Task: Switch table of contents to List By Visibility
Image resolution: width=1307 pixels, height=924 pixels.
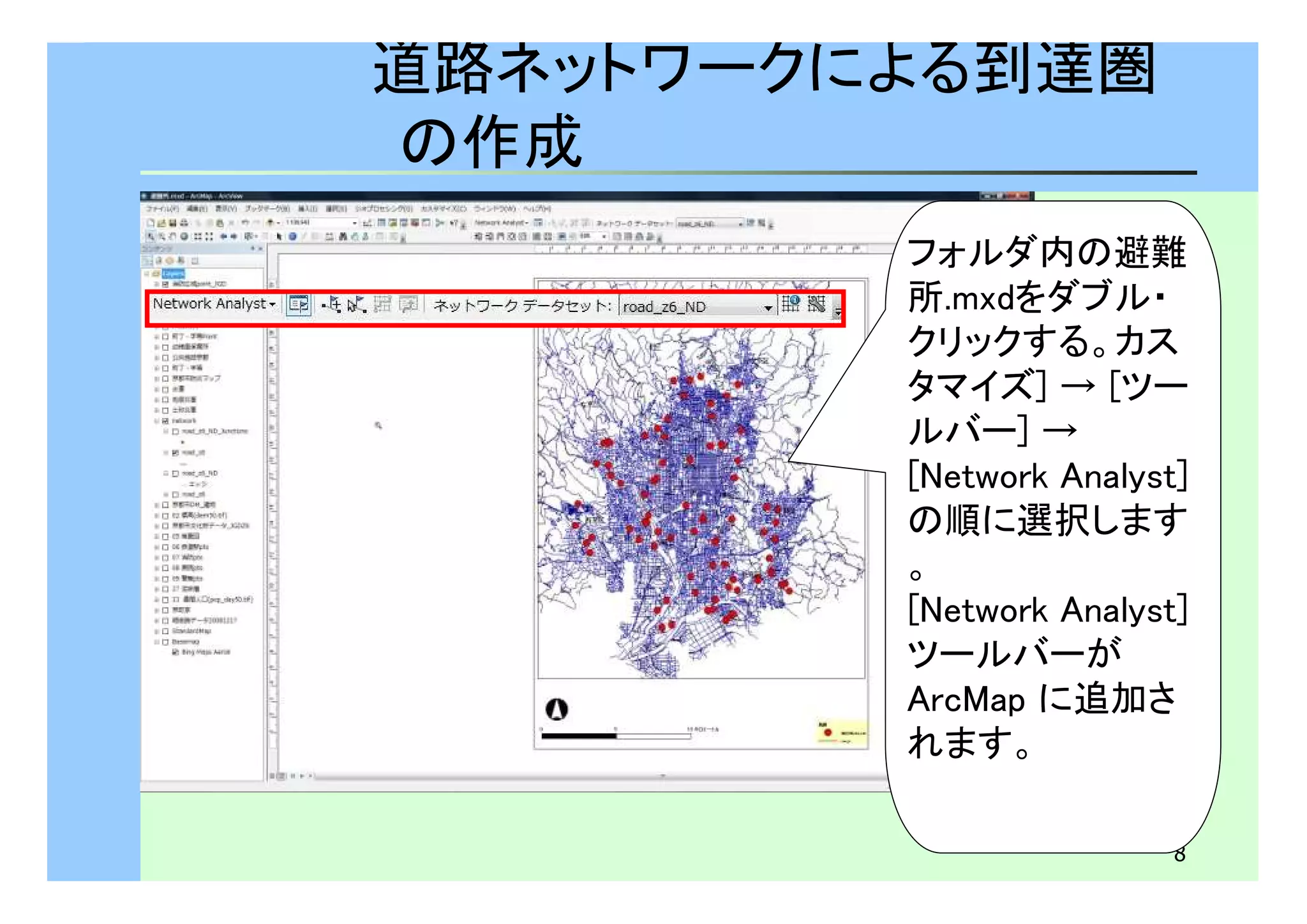Action: pyautogui.click(x=169, y=260)
